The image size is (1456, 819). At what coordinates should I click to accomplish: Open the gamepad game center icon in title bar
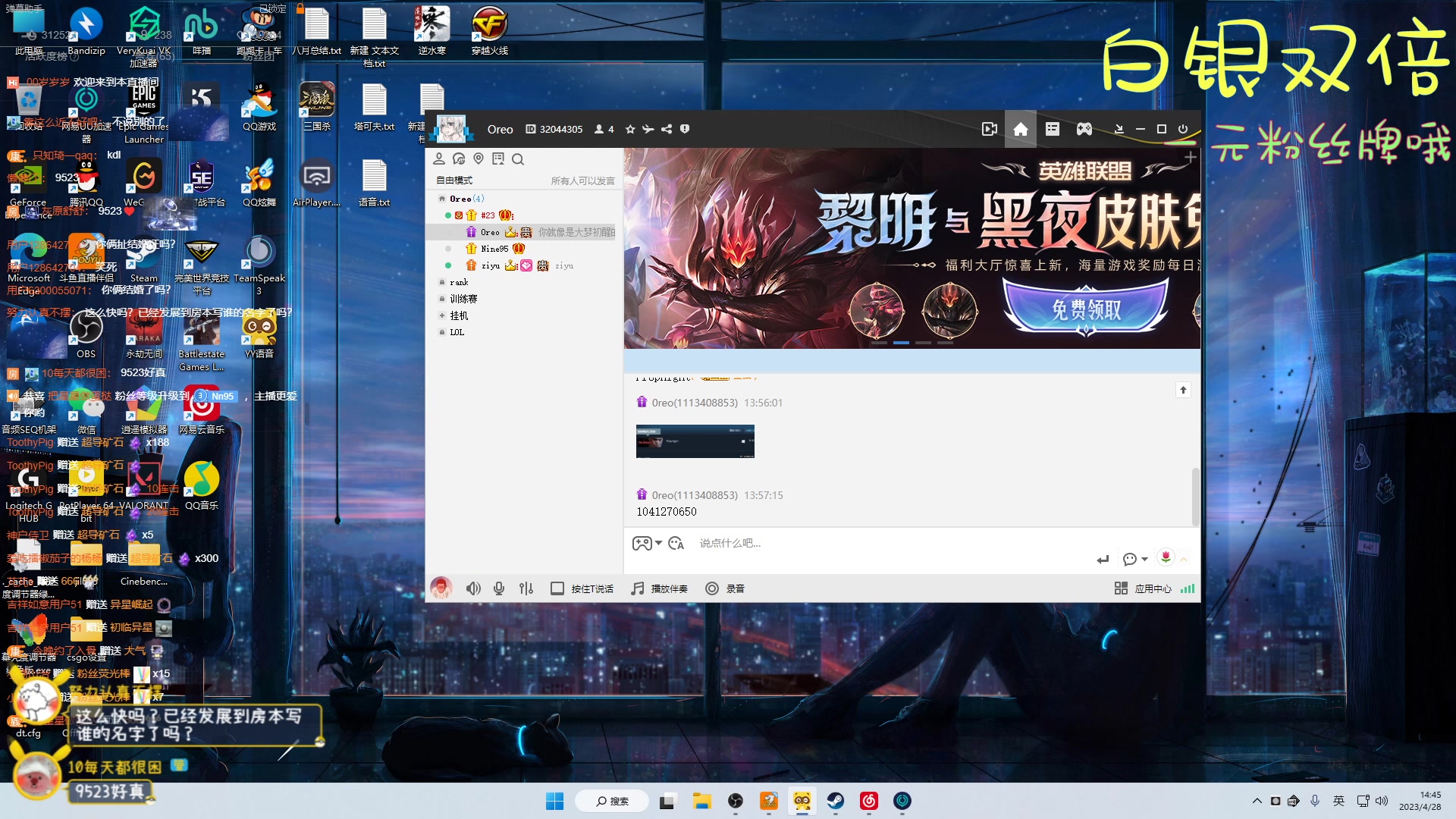(x=1084, y=129)
